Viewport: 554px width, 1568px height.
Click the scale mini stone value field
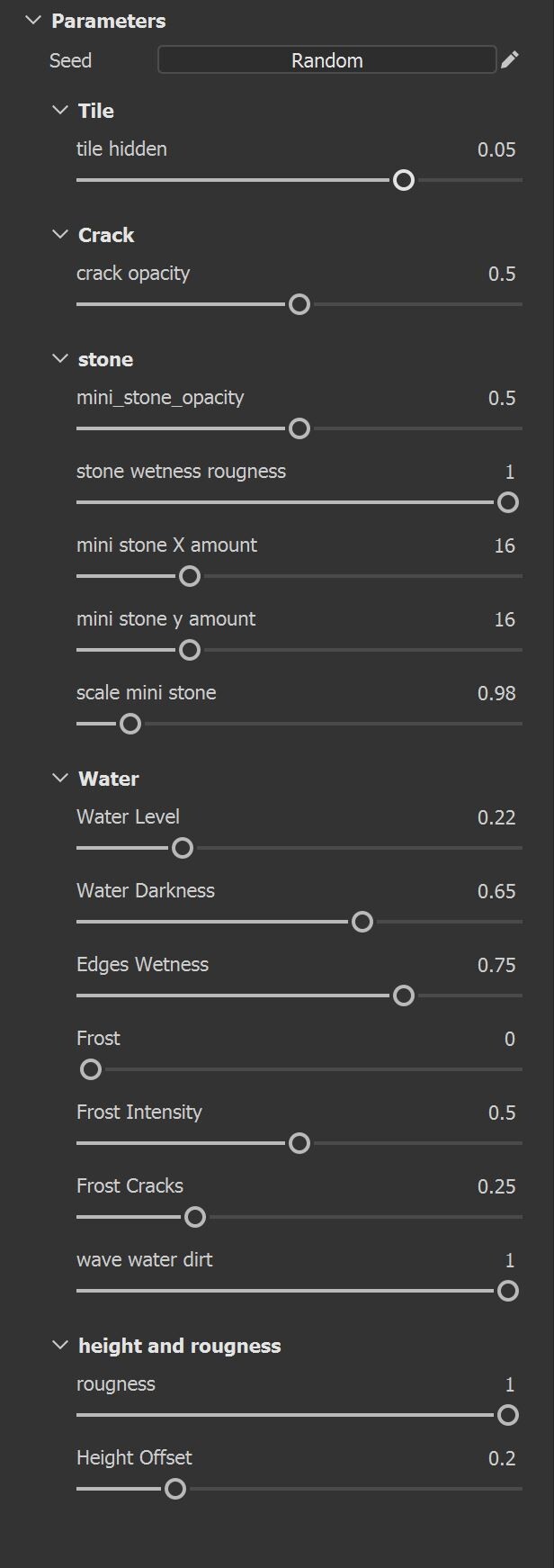click(496, 693)
